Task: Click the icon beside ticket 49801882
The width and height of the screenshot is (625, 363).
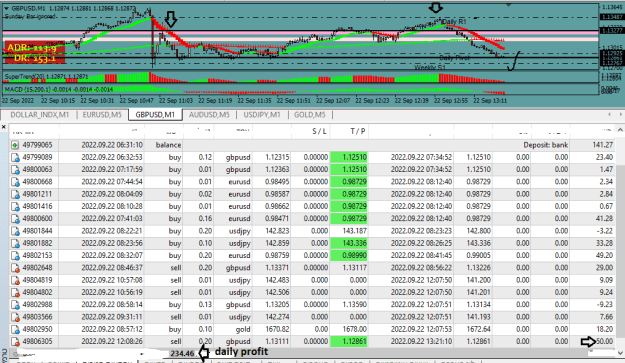Action: 15,243
